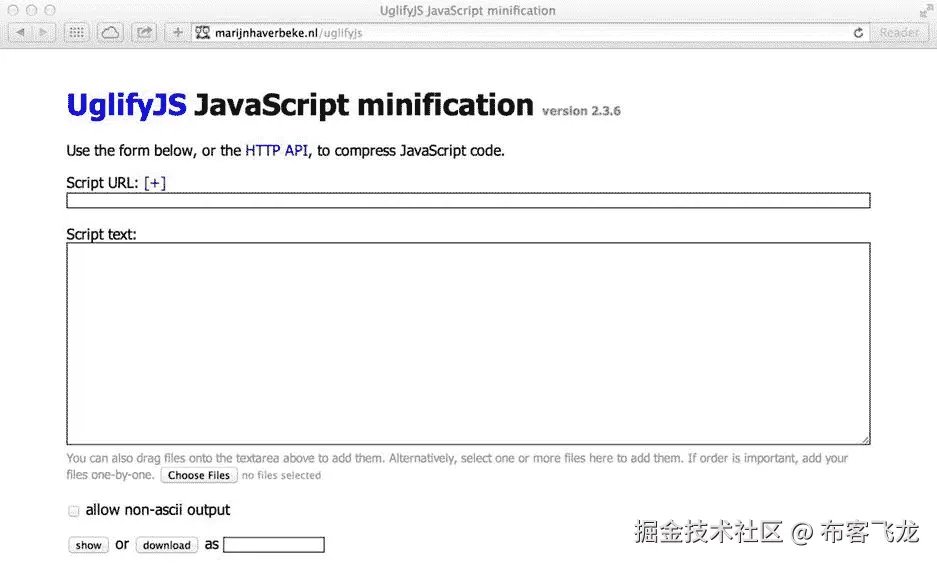Add bookmark with the plus icon
937x563 pixels.
[x=177, y=32]
